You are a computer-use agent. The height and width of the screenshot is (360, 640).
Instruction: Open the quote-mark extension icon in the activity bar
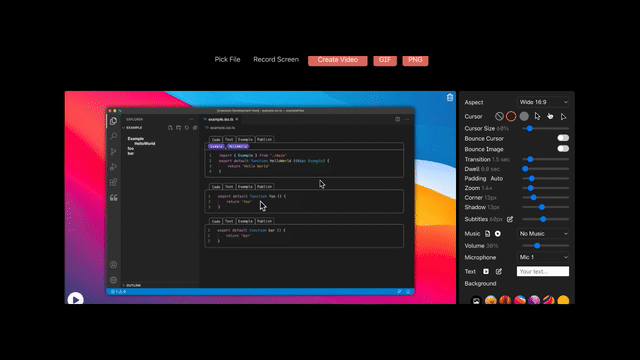[x=113, y=198]
